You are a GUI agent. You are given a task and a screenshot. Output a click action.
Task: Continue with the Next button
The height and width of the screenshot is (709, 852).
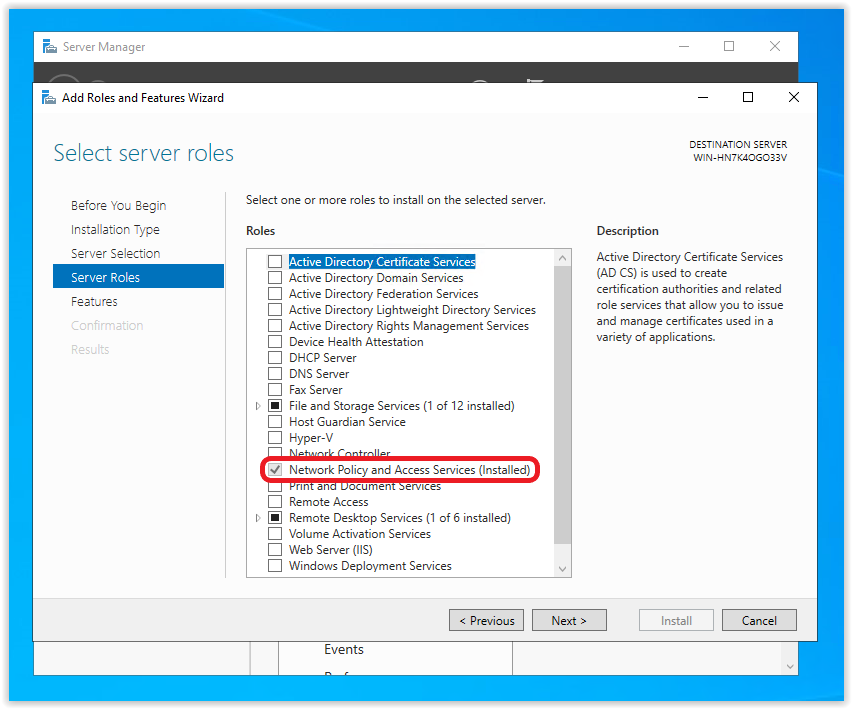(x=569, y=620)
